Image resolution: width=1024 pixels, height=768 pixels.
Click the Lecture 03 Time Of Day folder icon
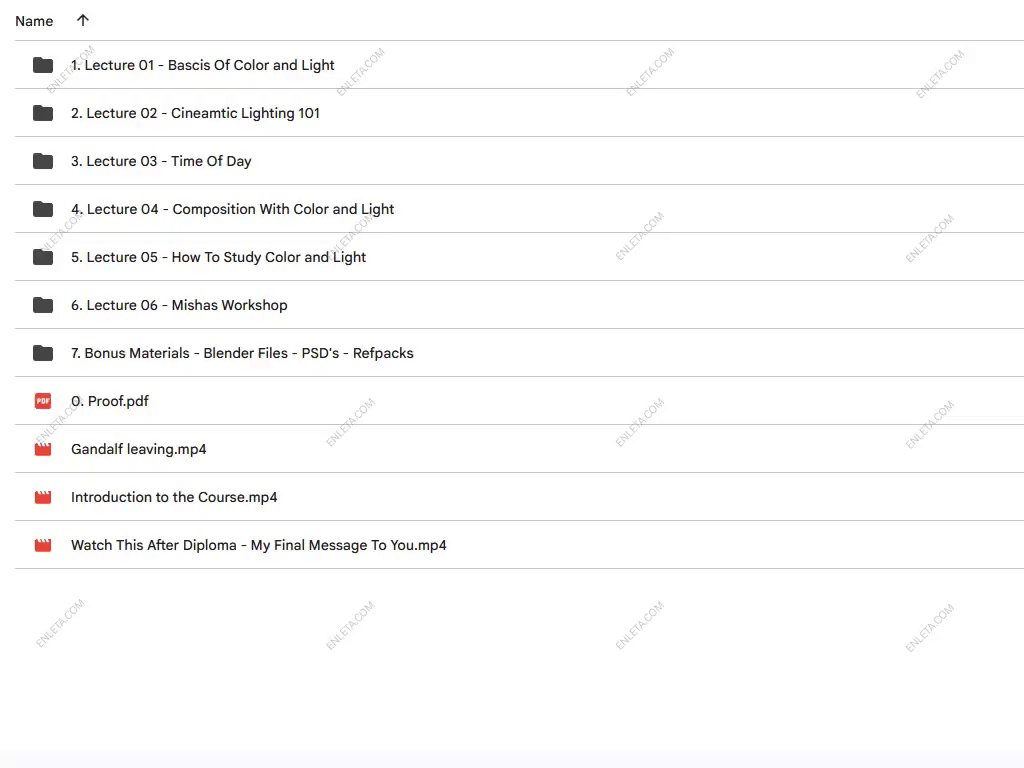(x=43, y=161)
